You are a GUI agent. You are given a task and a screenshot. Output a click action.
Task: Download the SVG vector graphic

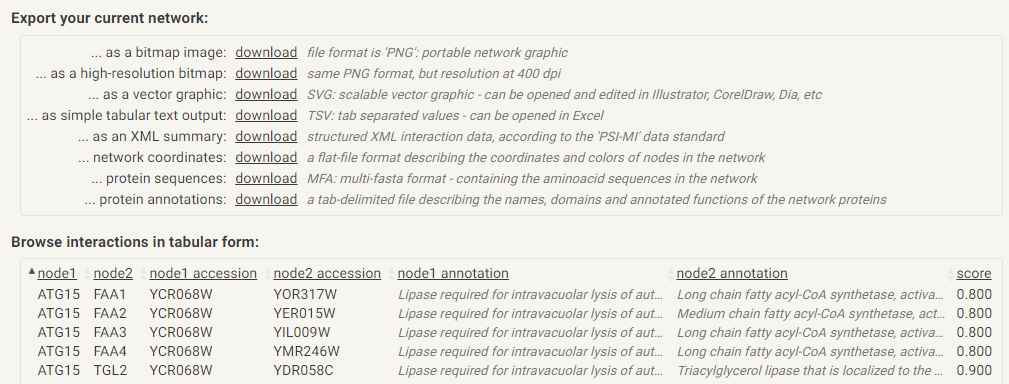tap(266, 95)
